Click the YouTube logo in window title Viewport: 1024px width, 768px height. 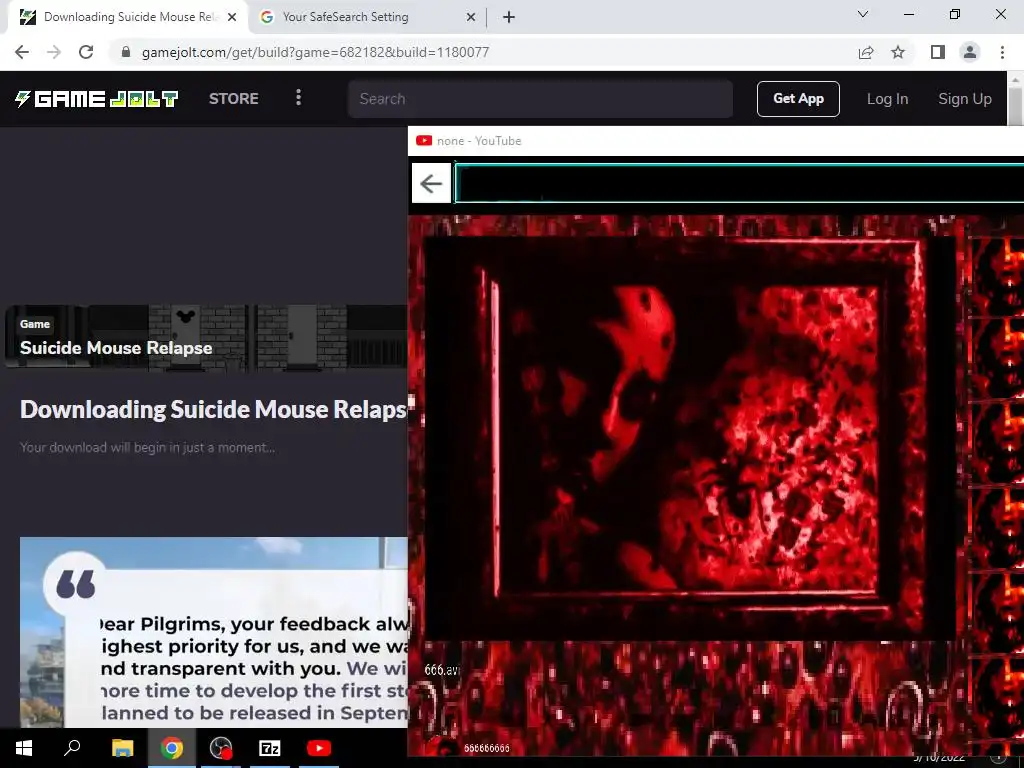click(424, 140)
